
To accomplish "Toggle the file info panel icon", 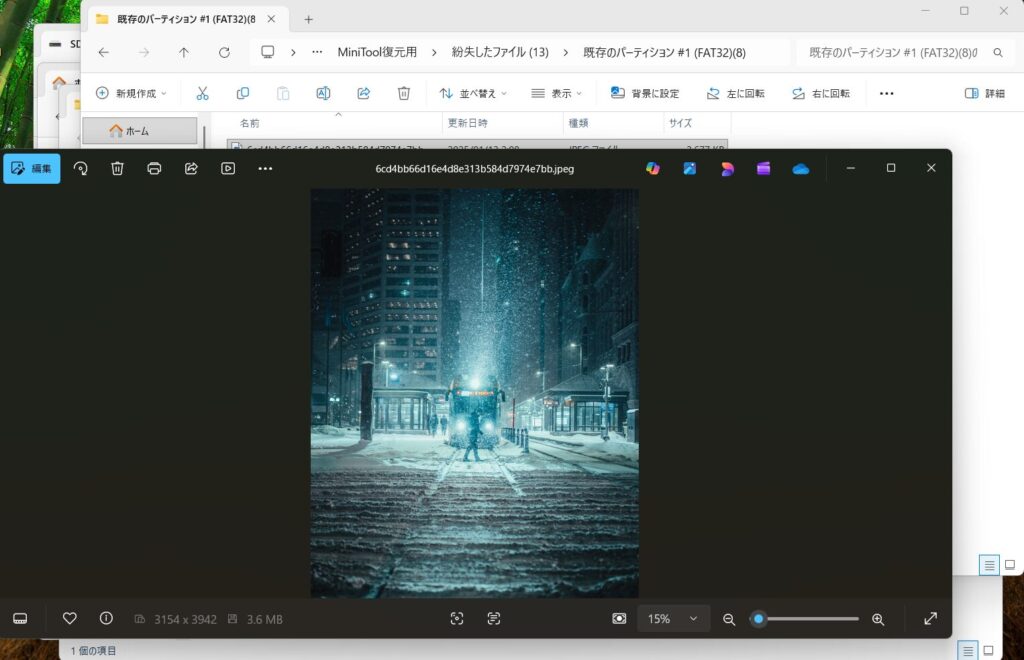I will (106, 619).
